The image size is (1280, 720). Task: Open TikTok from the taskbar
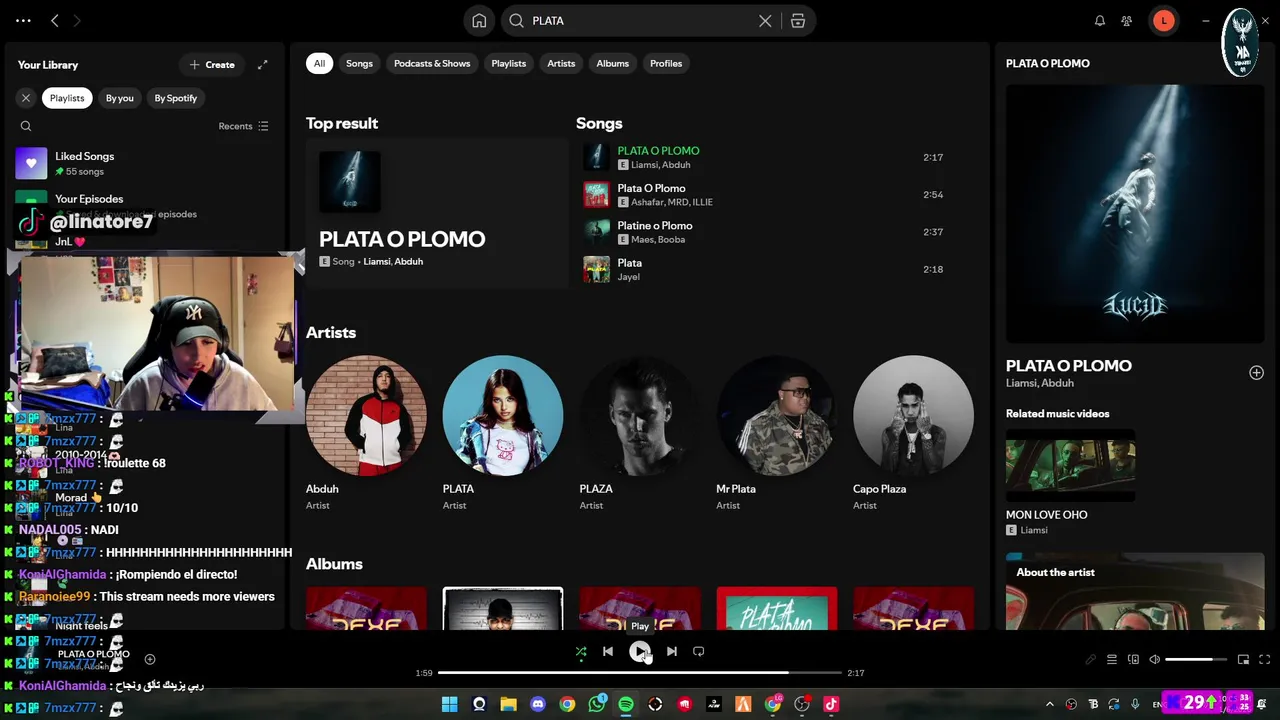coord(831,704)
